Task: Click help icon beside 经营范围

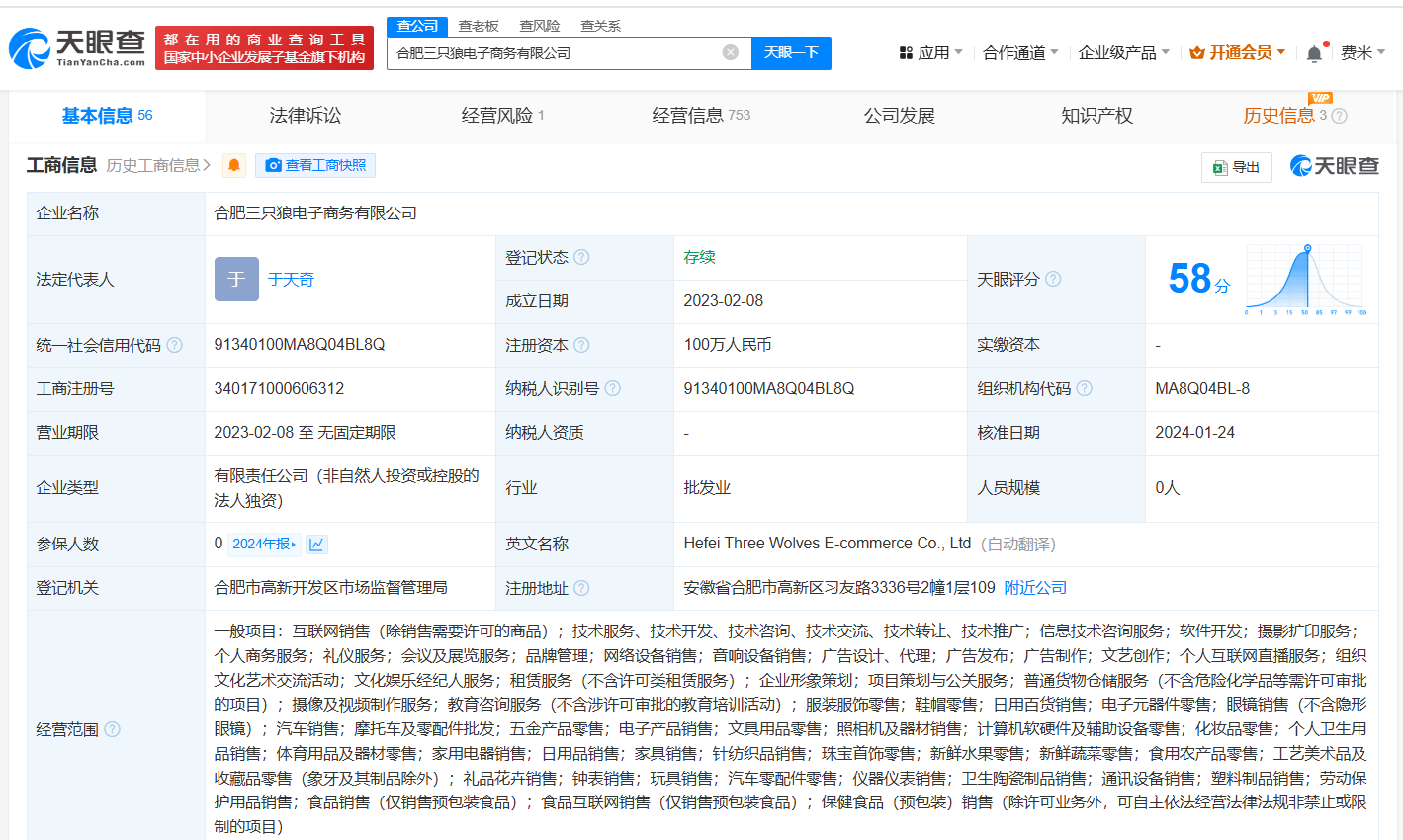Action: [112, 729]
